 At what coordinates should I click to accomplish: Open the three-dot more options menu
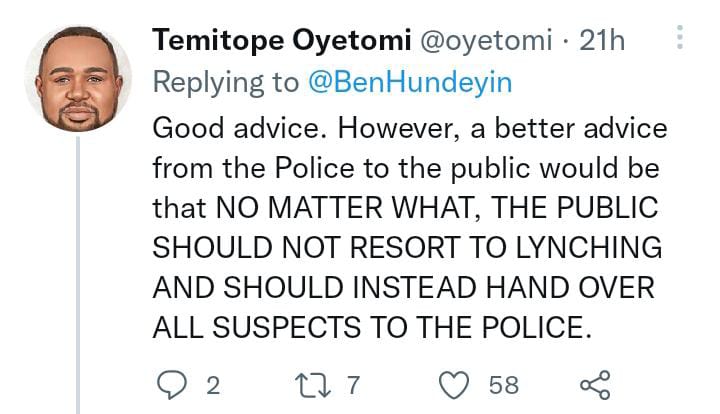pos(680,40)
